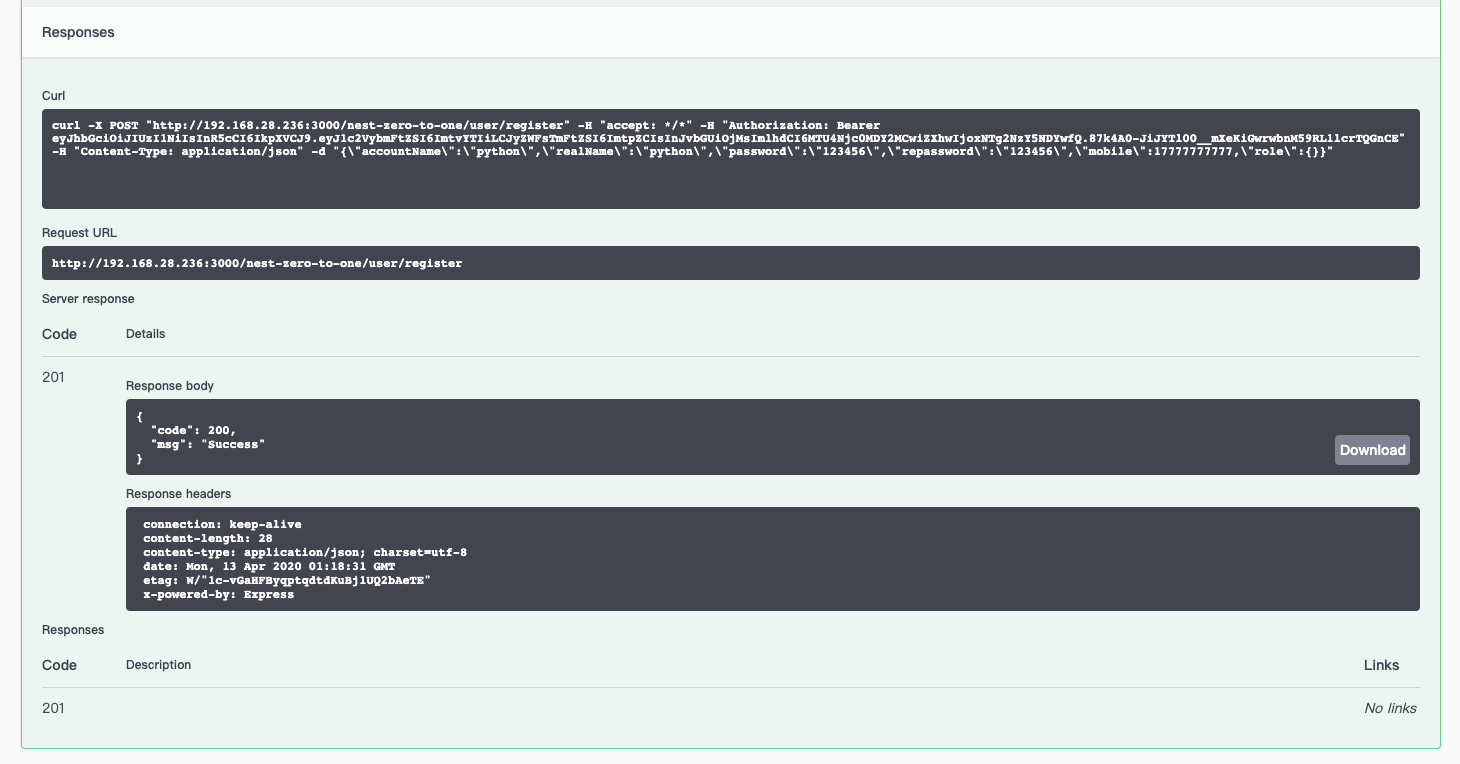
Task: Click the x-powered-by: Express header line
Action: point(218,594)
